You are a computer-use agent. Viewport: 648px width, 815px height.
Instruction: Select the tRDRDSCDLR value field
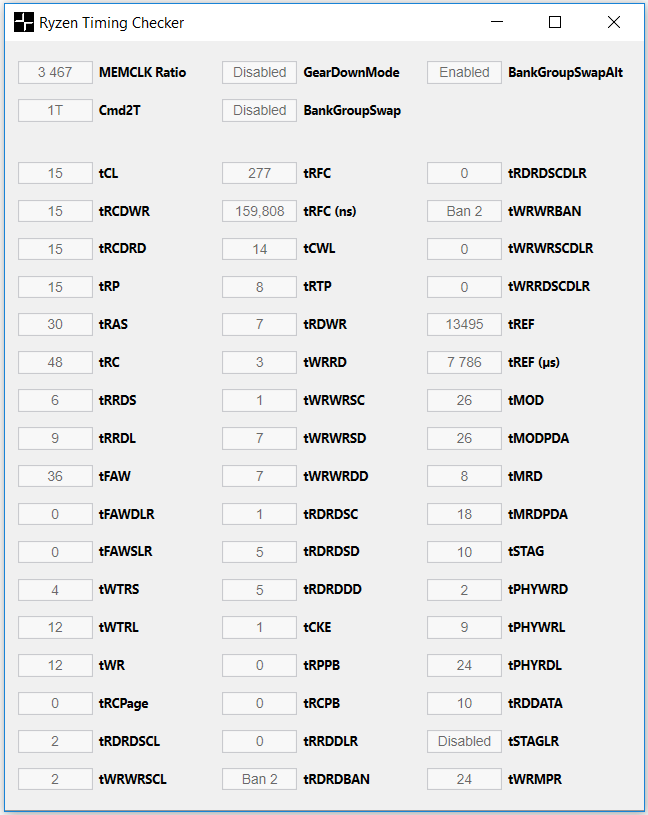coord(465,173)
